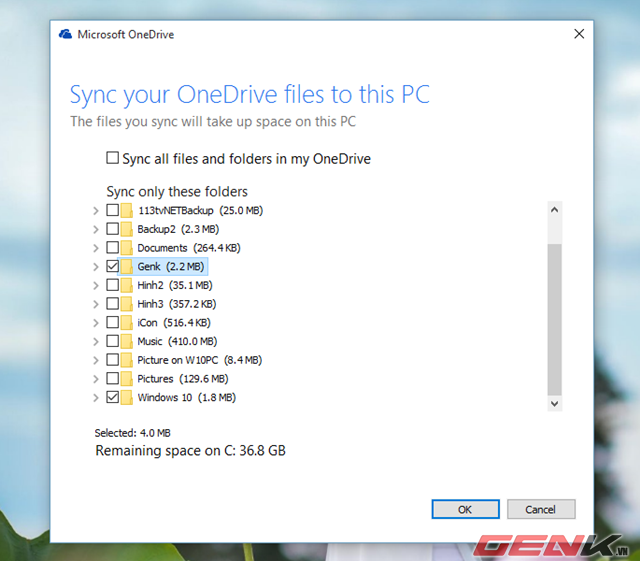Viewport: 640px width, 561px height.
Task: Expand the Picture on W10PC folder
Action: click(96, 361)
